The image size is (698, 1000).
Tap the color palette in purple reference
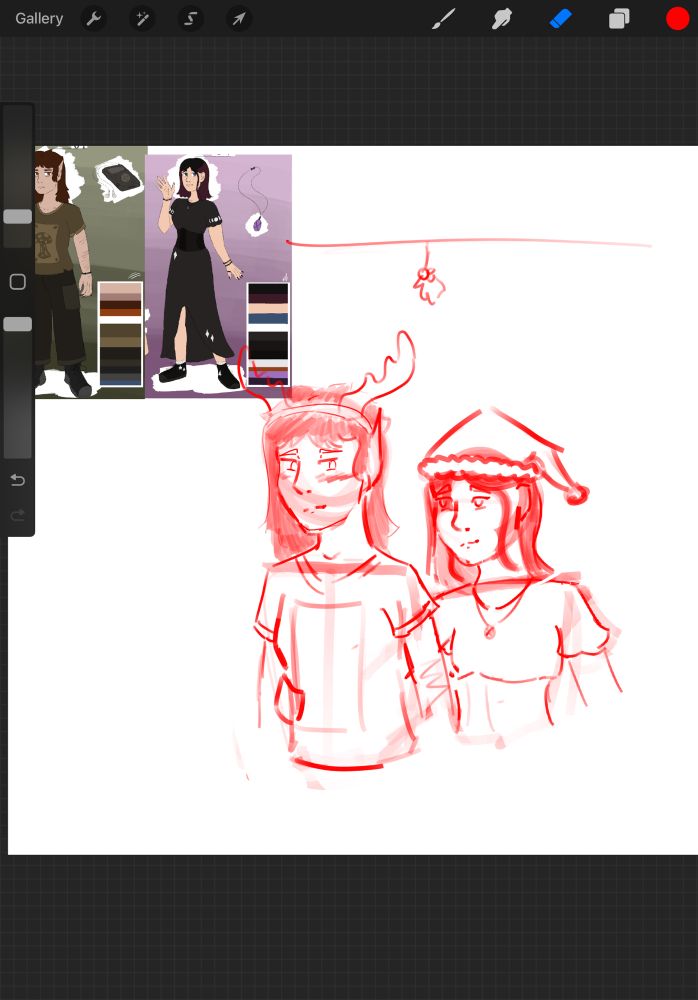coord(268,334)
